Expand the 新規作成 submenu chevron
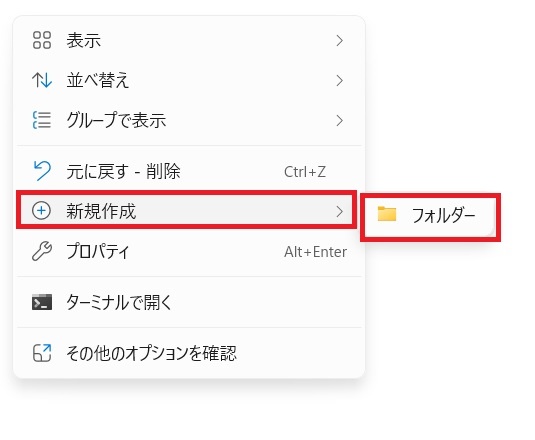 click(x=339, y=211)
